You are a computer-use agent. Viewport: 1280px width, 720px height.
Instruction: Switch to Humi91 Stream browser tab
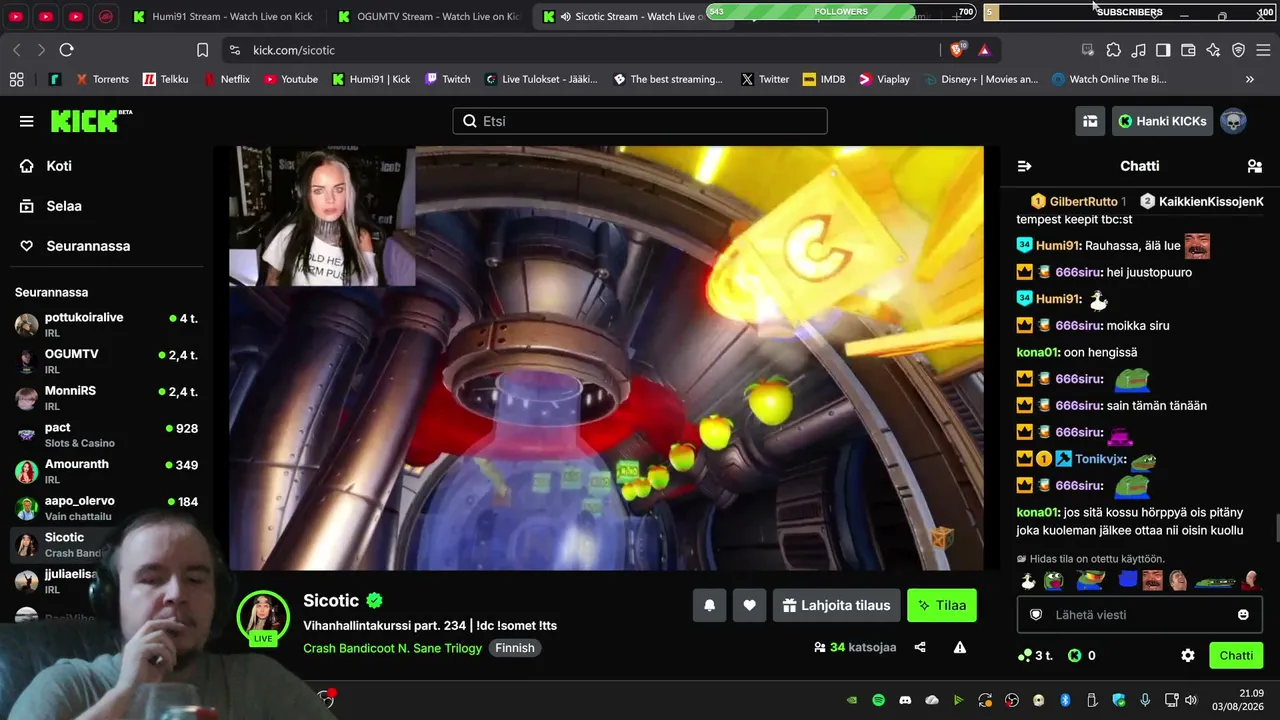[x=222, y=16]
